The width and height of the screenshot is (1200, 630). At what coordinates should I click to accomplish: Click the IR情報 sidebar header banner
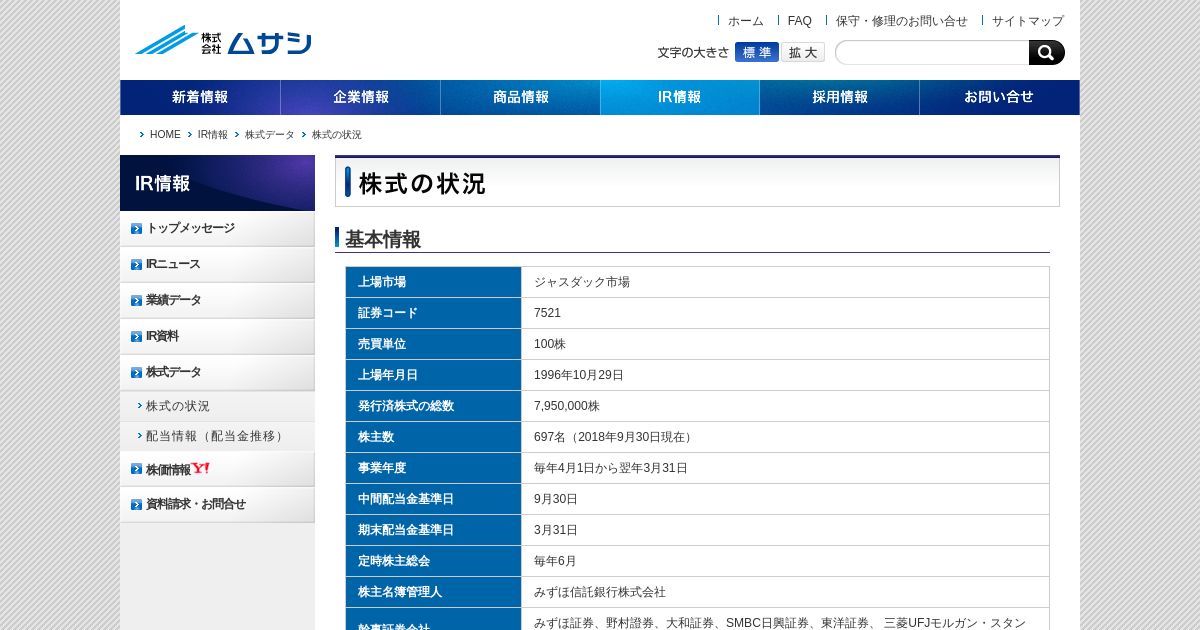pyautogui.click(x=217, y=183)
